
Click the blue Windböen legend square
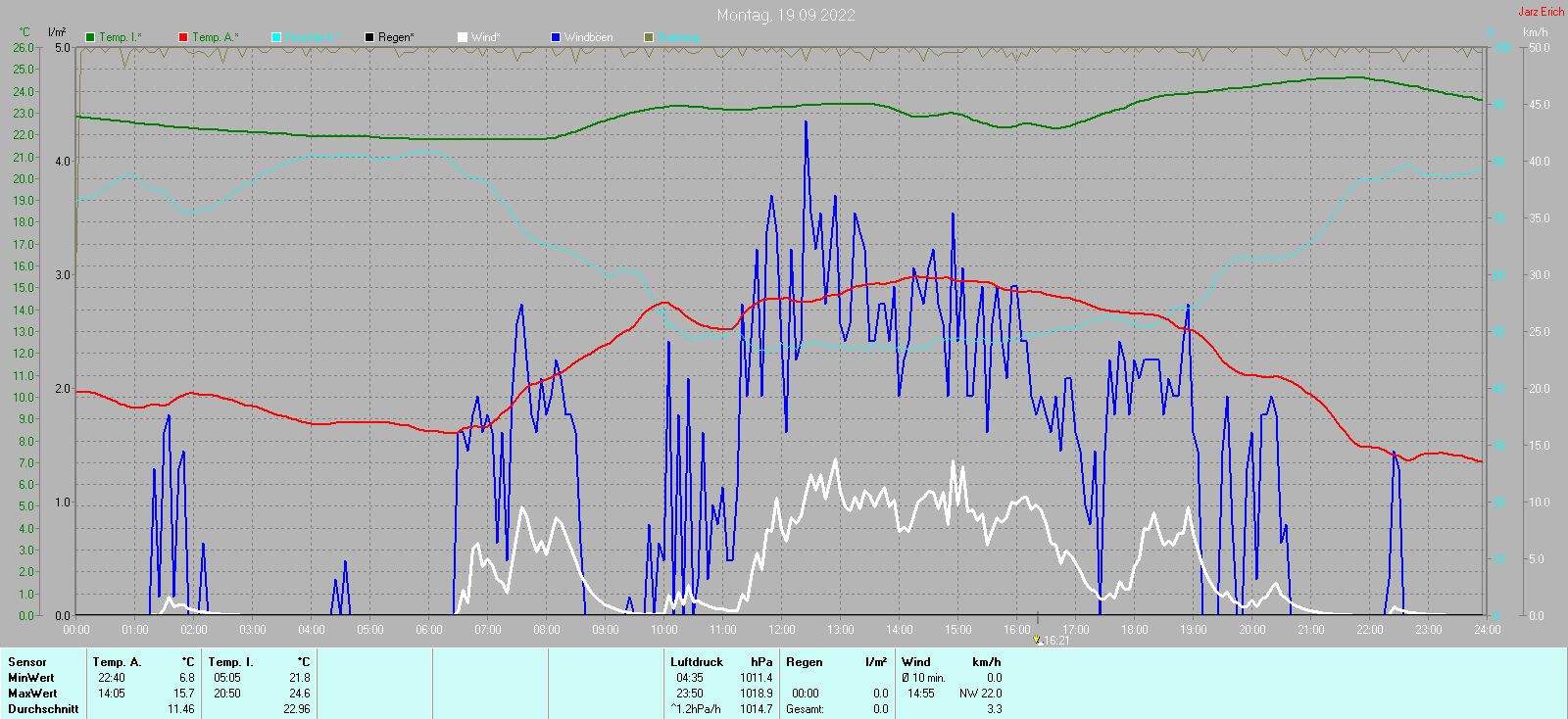click(x=556, y=37)
